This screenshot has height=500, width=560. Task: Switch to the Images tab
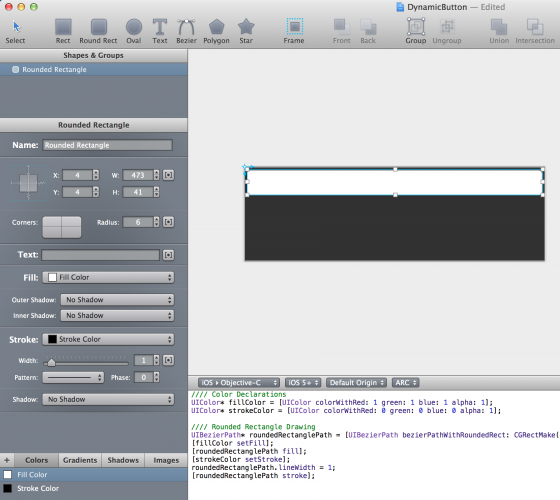click(166, 460)
